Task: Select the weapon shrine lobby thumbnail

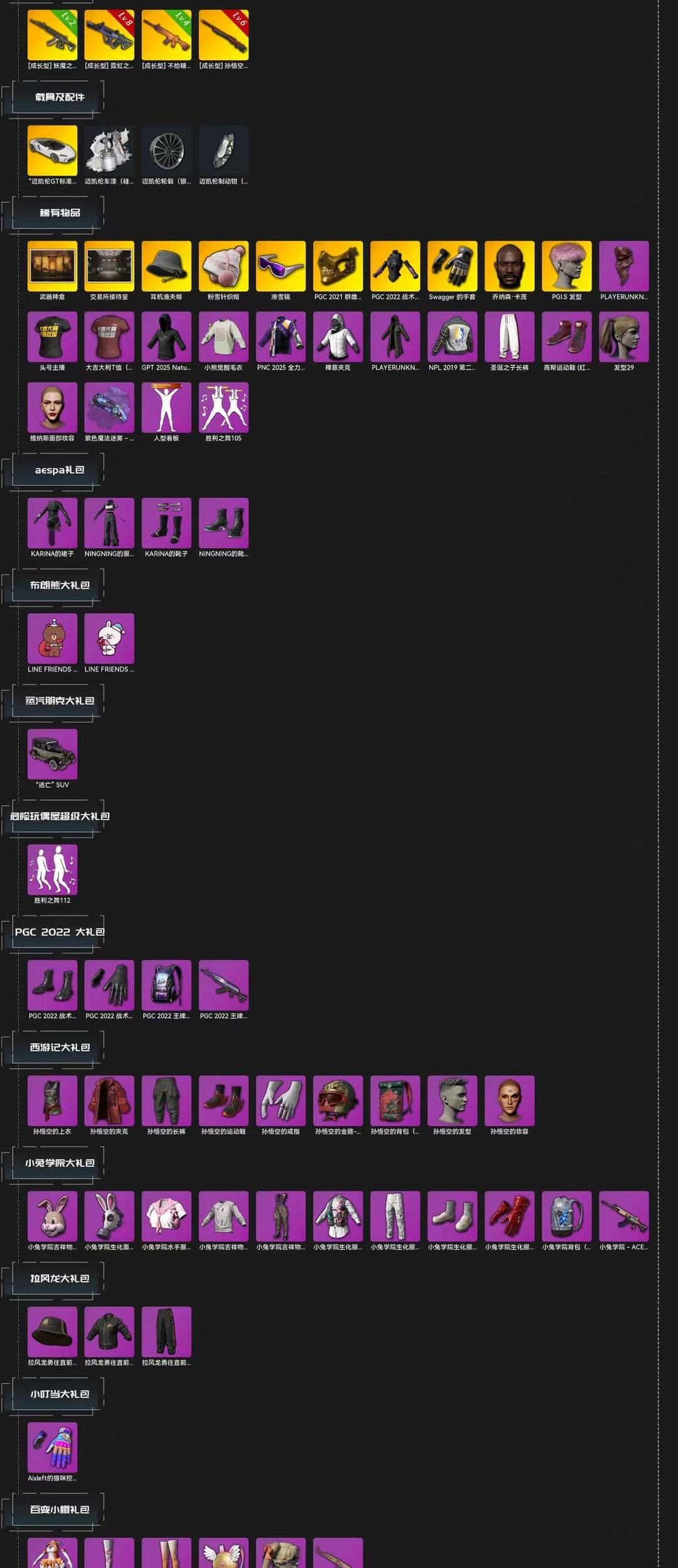Action: (52, 266)
